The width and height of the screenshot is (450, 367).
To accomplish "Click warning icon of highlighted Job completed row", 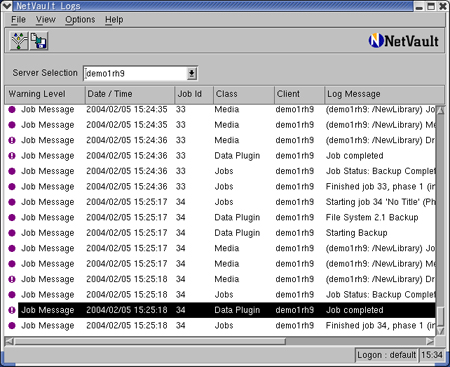I will [x=12, y=310].
